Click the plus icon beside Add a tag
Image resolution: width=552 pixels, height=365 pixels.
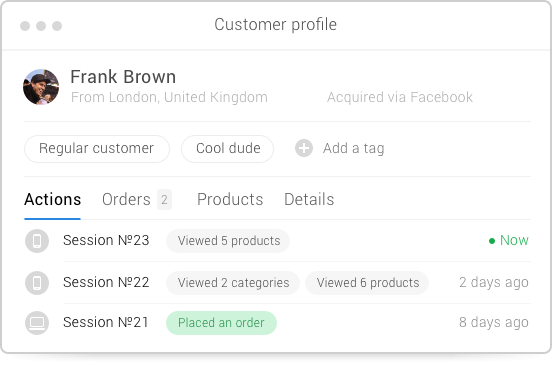coord(304,148)
